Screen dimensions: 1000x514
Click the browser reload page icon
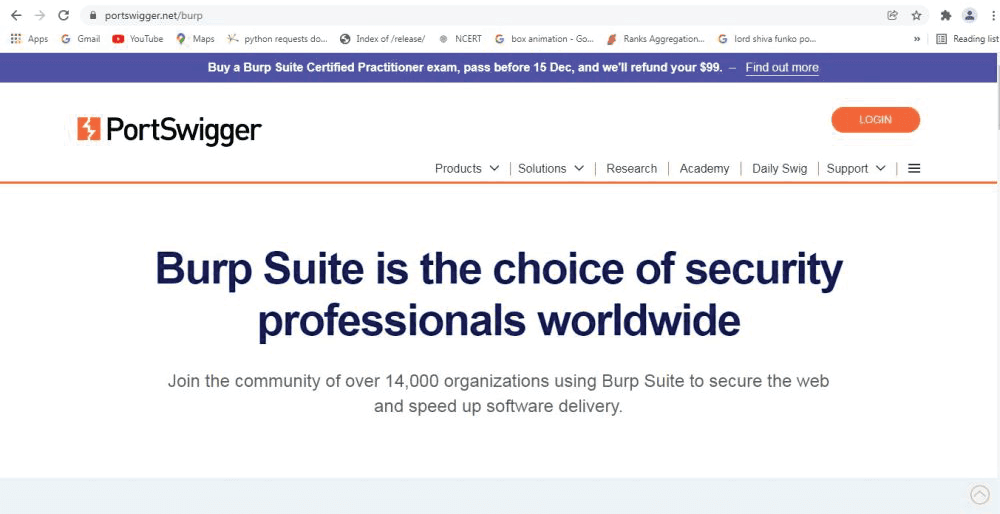tap(64, 15)
